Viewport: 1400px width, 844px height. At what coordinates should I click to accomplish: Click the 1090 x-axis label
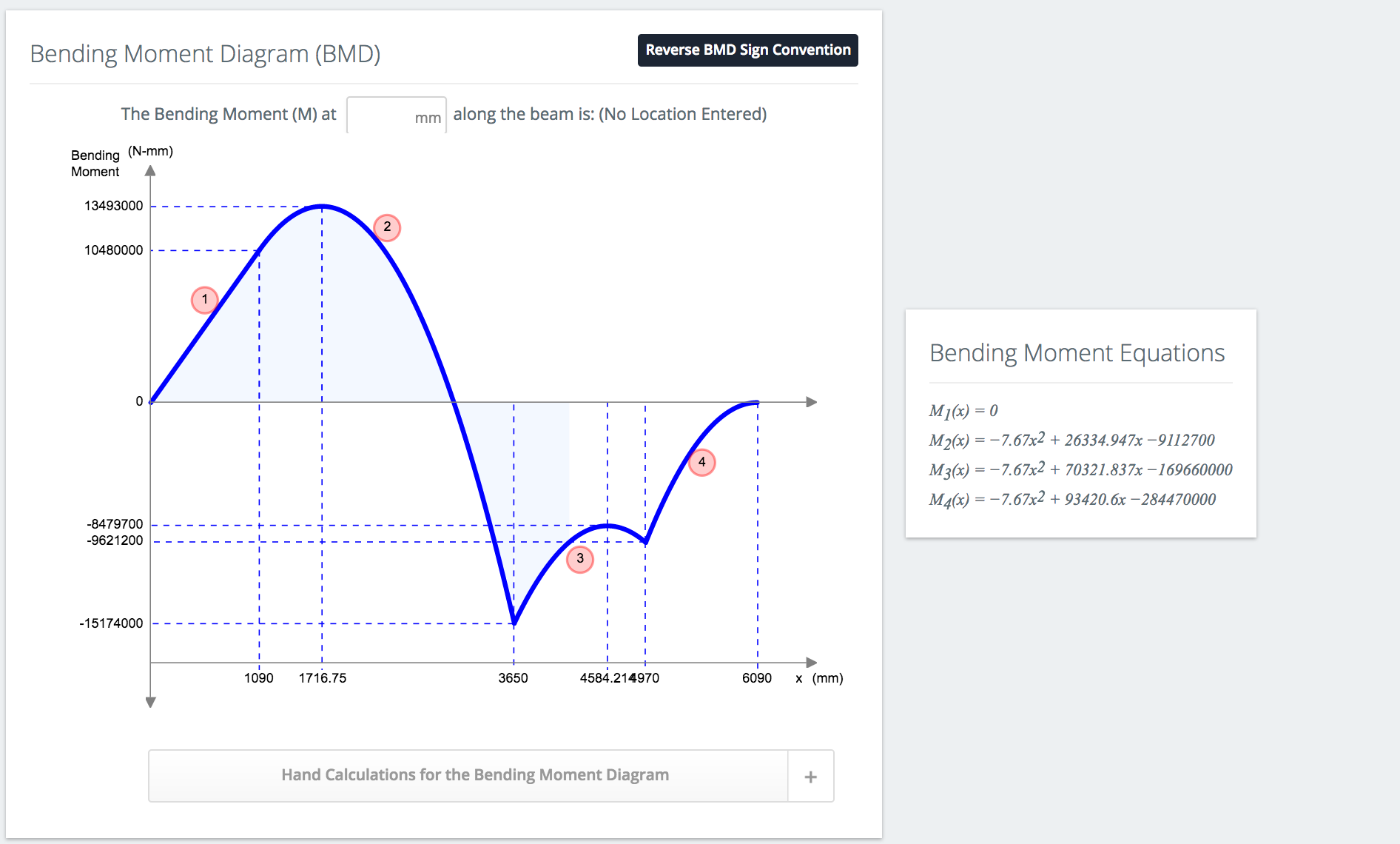click(258, 678)
